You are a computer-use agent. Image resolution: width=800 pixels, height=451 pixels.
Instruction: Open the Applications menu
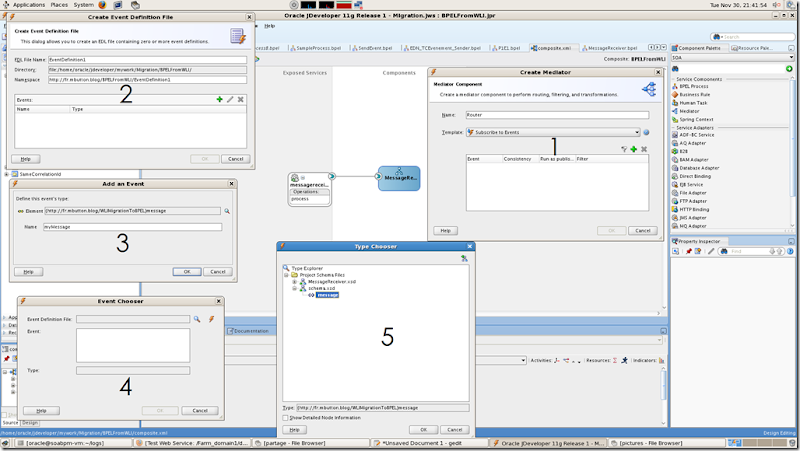(x=29, y=5)
